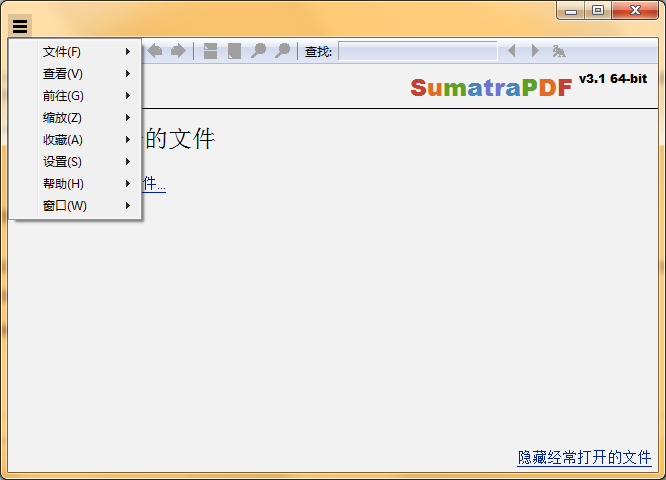Viewport: 666px width, 480px height.
Task: Click the zoom out magnifier icon
Action: pyautogui.click(x=258, y=51)
